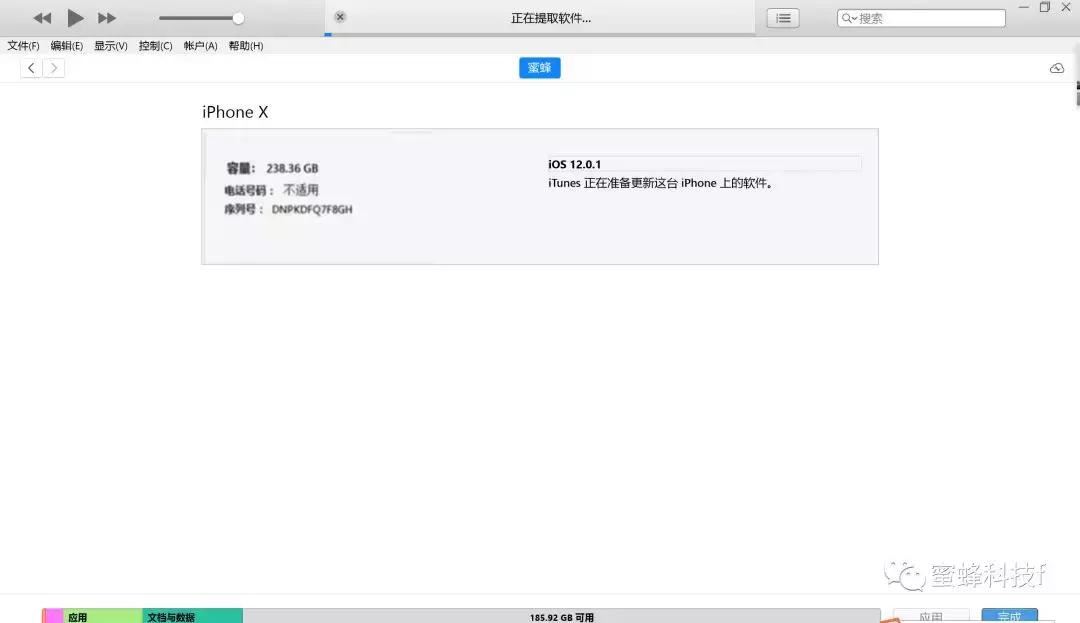This screenshot has width=1080, height=623.
Task: Click the vertical scrollbar thumb at right edge
Action: pyautogui.click(x=1077, y=94)
